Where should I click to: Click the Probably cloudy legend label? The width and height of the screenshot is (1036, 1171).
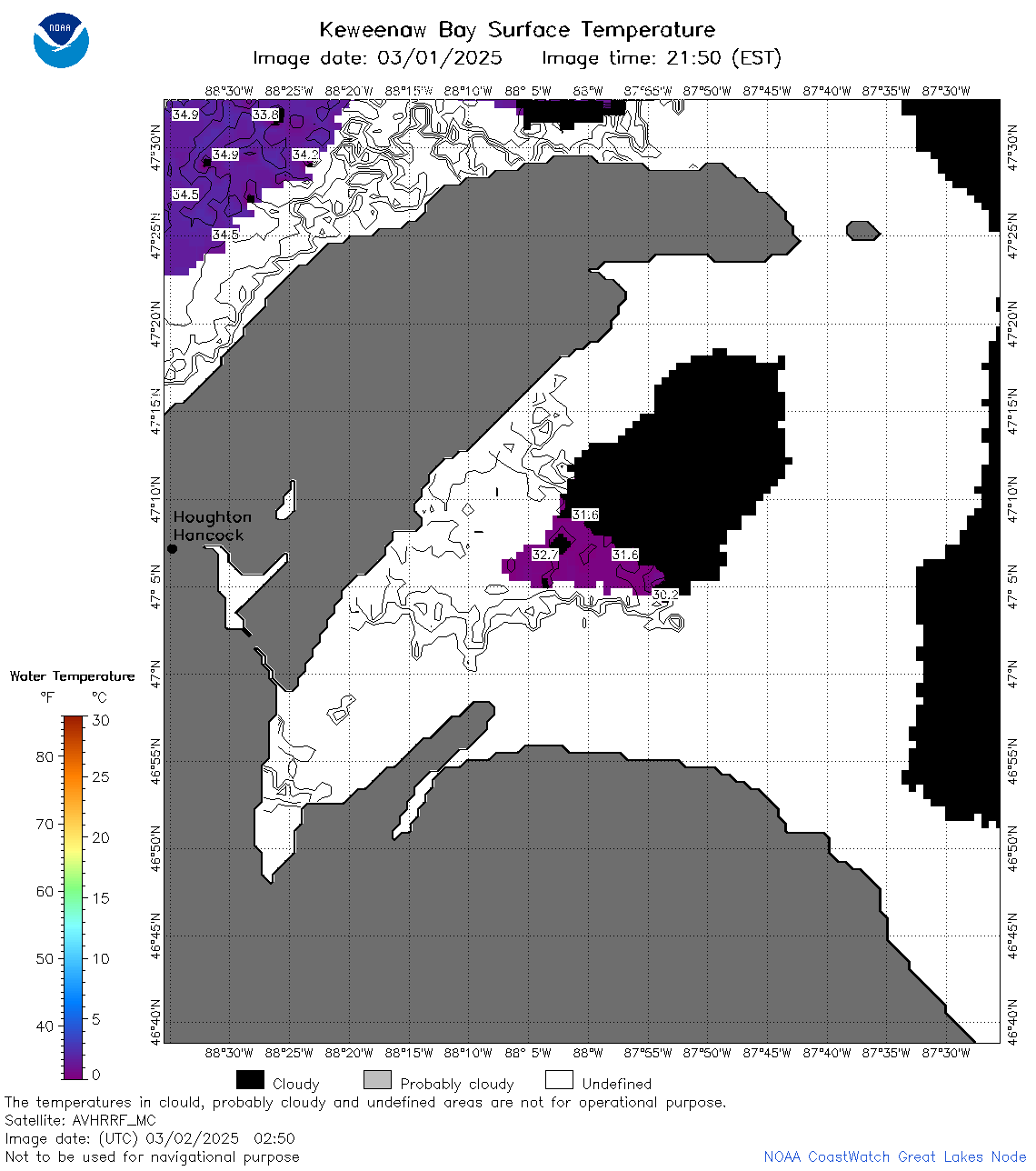tap(457, 1084)
